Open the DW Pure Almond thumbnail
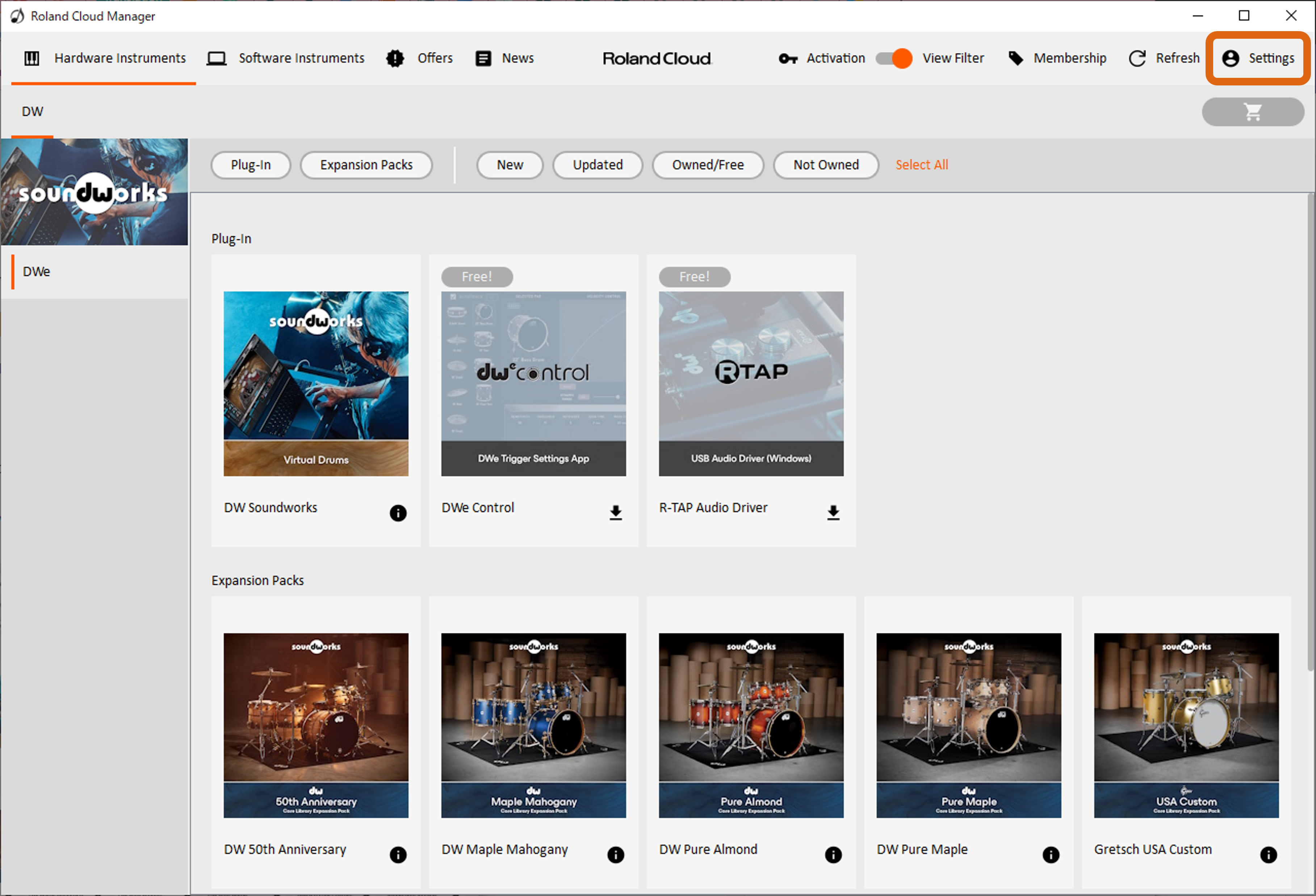 751,725
